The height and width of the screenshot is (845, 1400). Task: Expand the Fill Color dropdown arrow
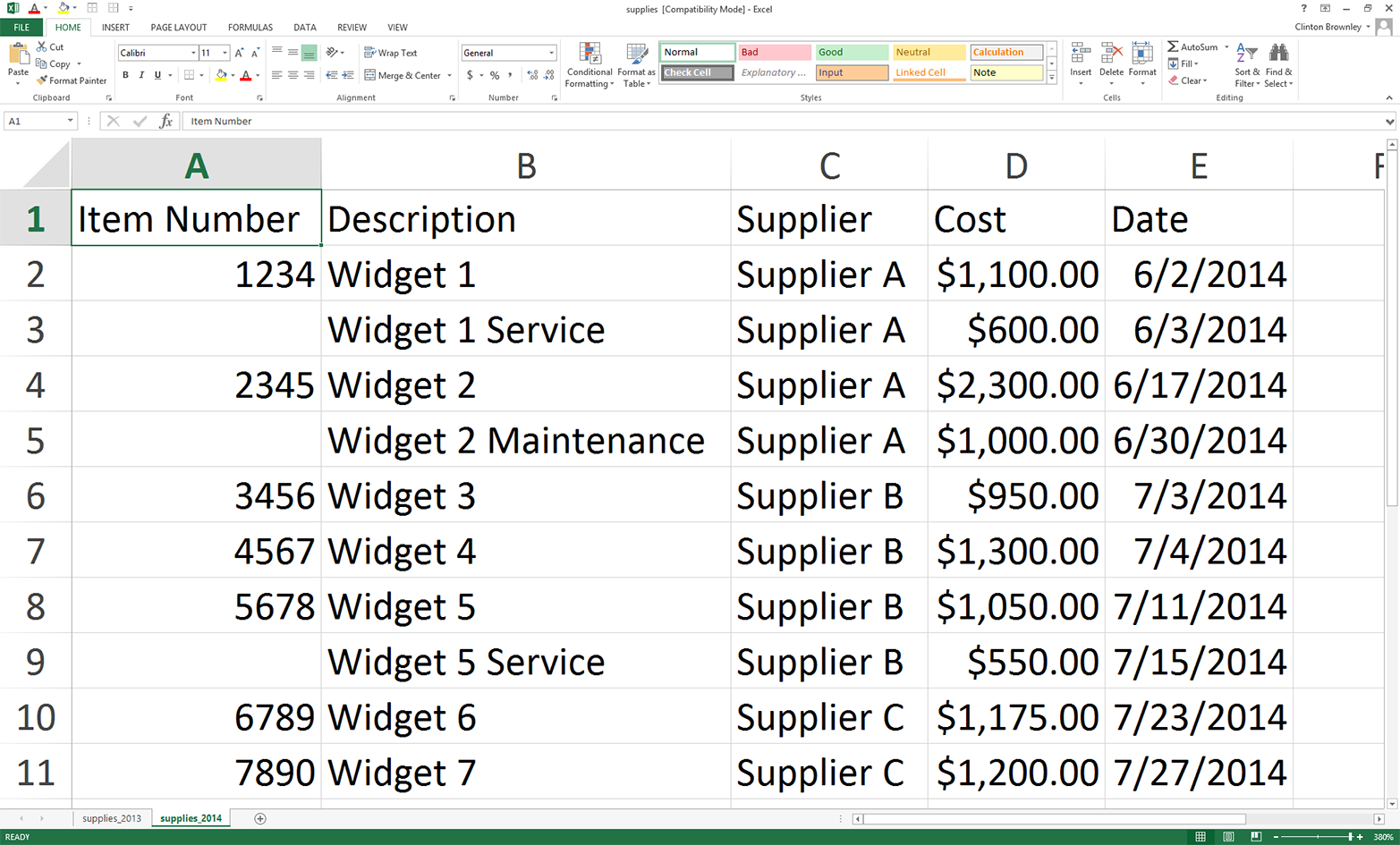(x=232, y=75)
